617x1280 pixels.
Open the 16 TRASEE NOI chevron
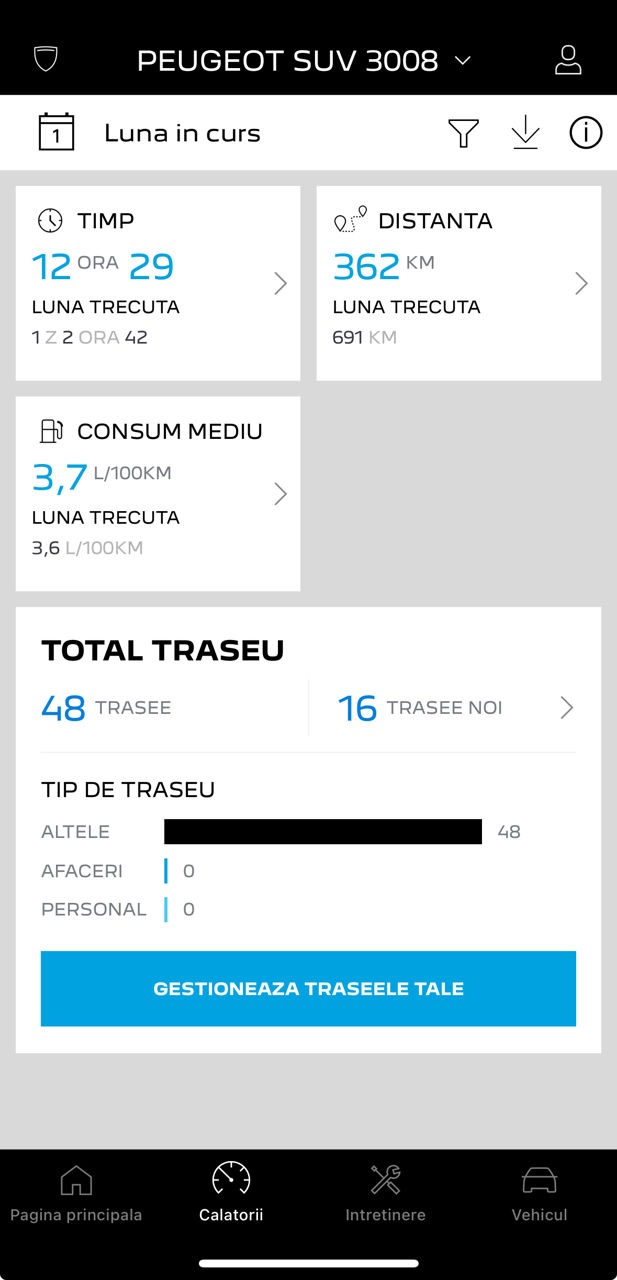(x=567, y=708)
